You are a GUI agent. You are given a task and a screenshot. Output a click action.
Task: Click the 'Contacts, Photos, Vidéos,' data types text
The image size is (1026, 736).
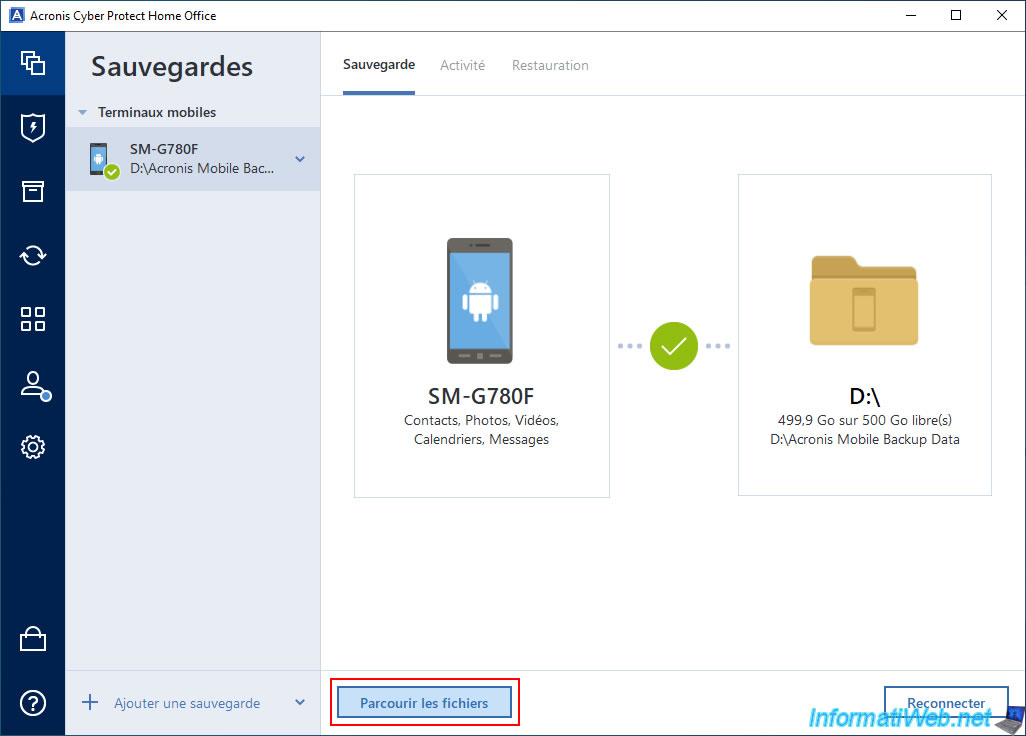481,420
